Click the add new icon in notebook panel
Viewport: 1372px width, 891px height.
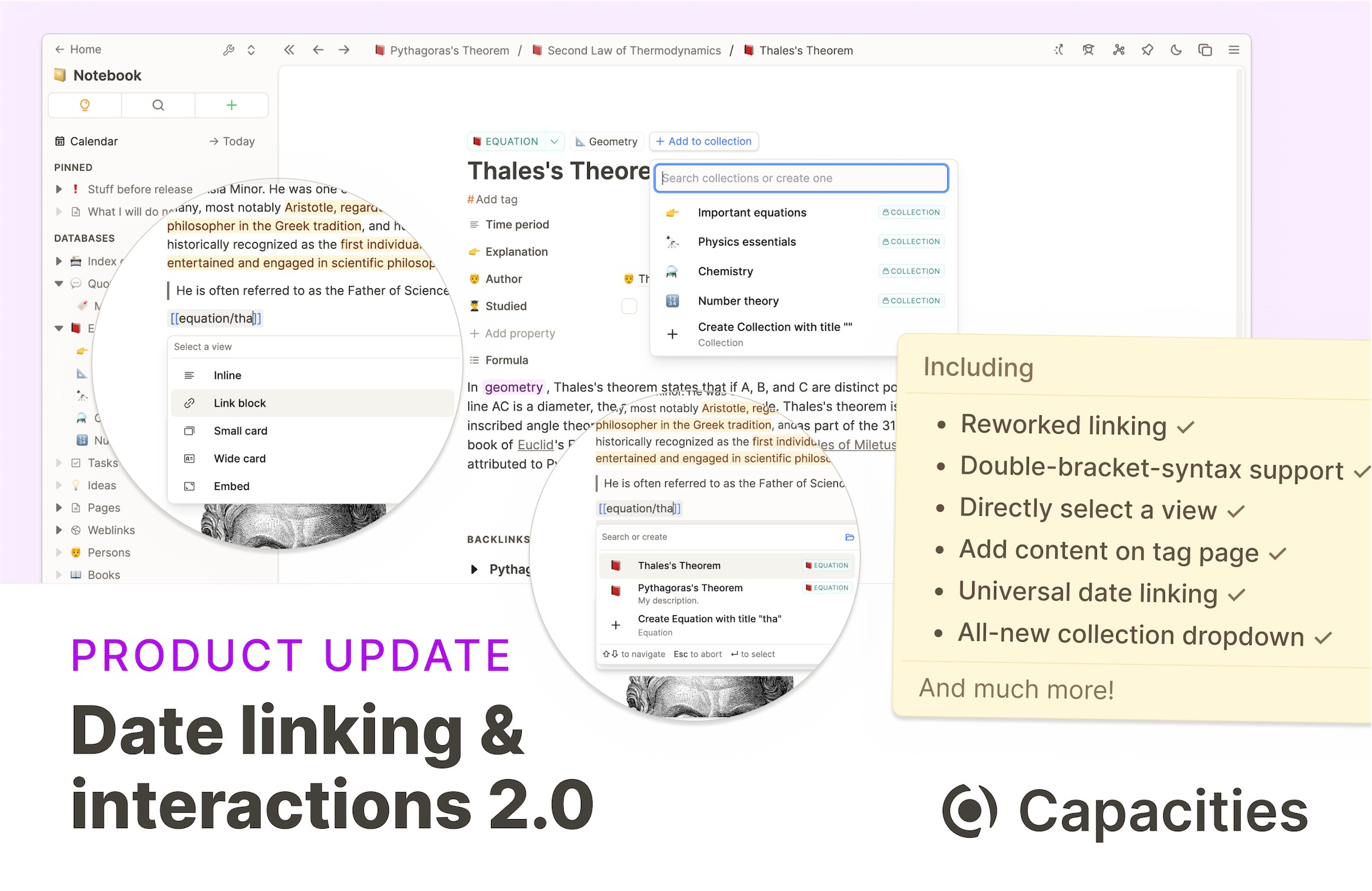pyautogui.click(x=231, y=103)
